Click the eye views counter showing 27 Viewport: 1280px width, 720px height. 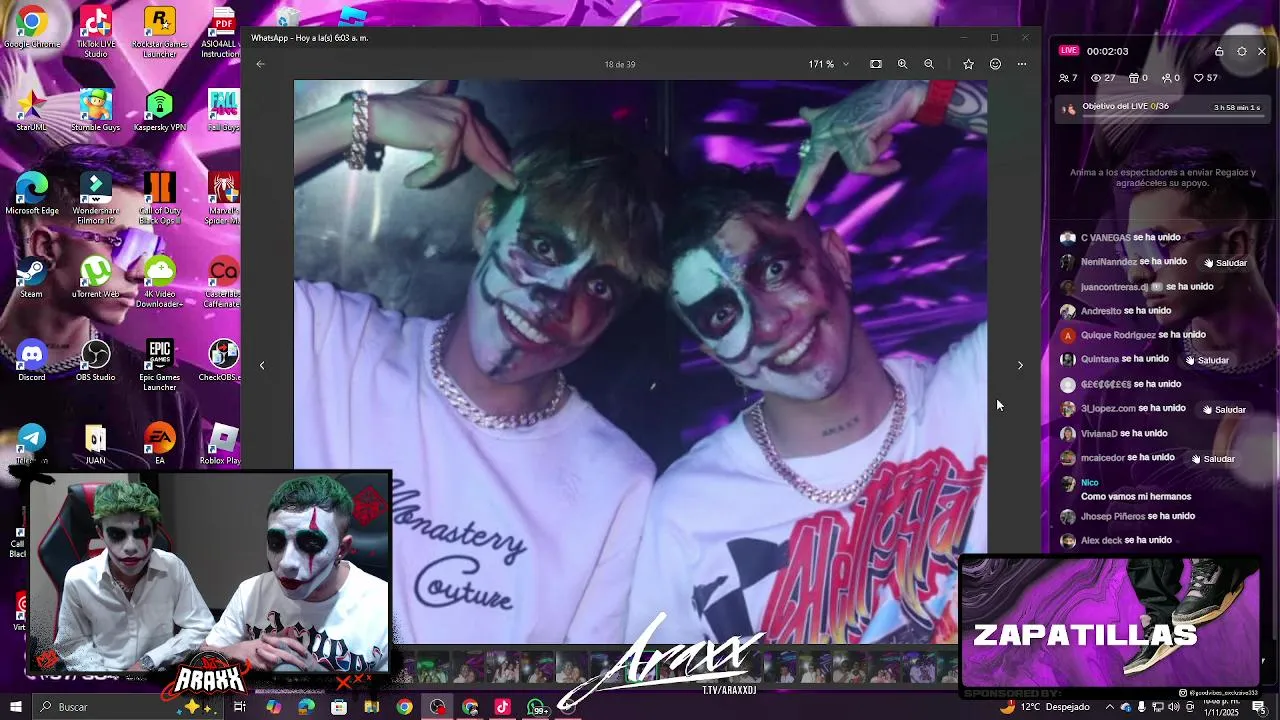(x=1103, y=78)
